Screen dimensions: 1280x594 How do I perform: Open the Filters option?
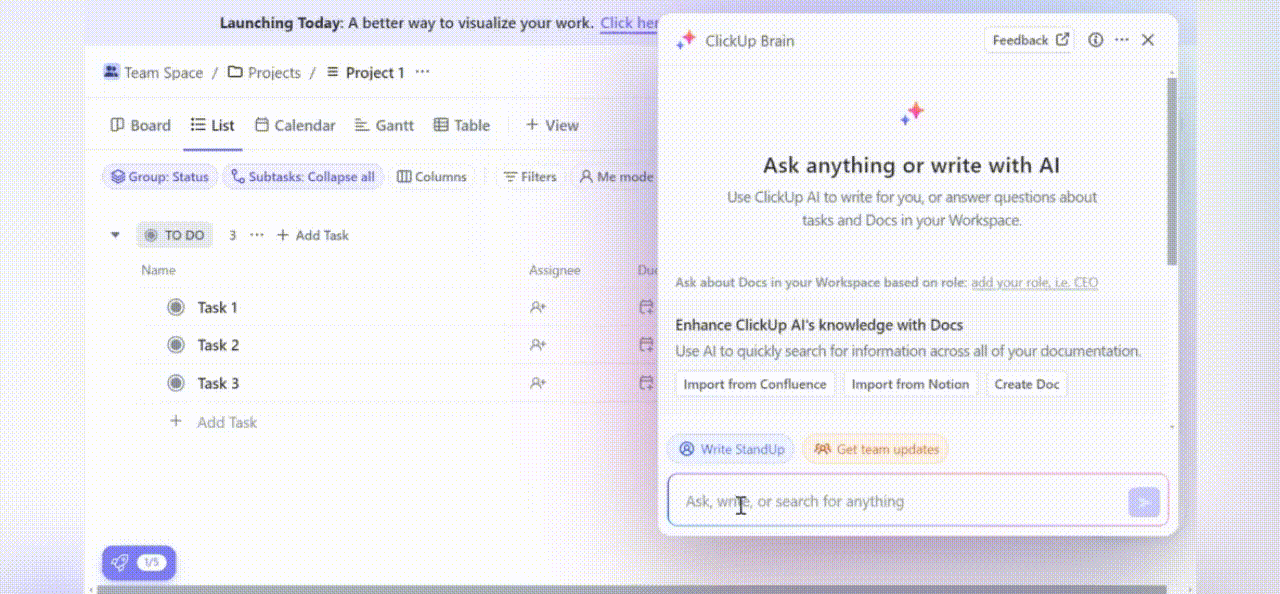pos(530,177)
